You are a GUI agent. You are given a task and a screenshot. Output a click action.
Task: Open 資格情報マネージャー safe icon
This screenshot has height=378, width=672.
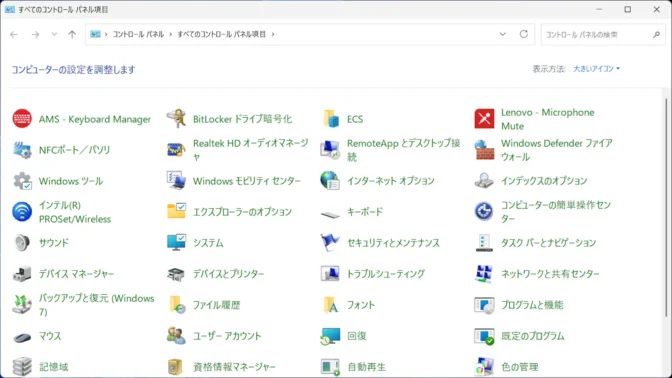(175, 367)
